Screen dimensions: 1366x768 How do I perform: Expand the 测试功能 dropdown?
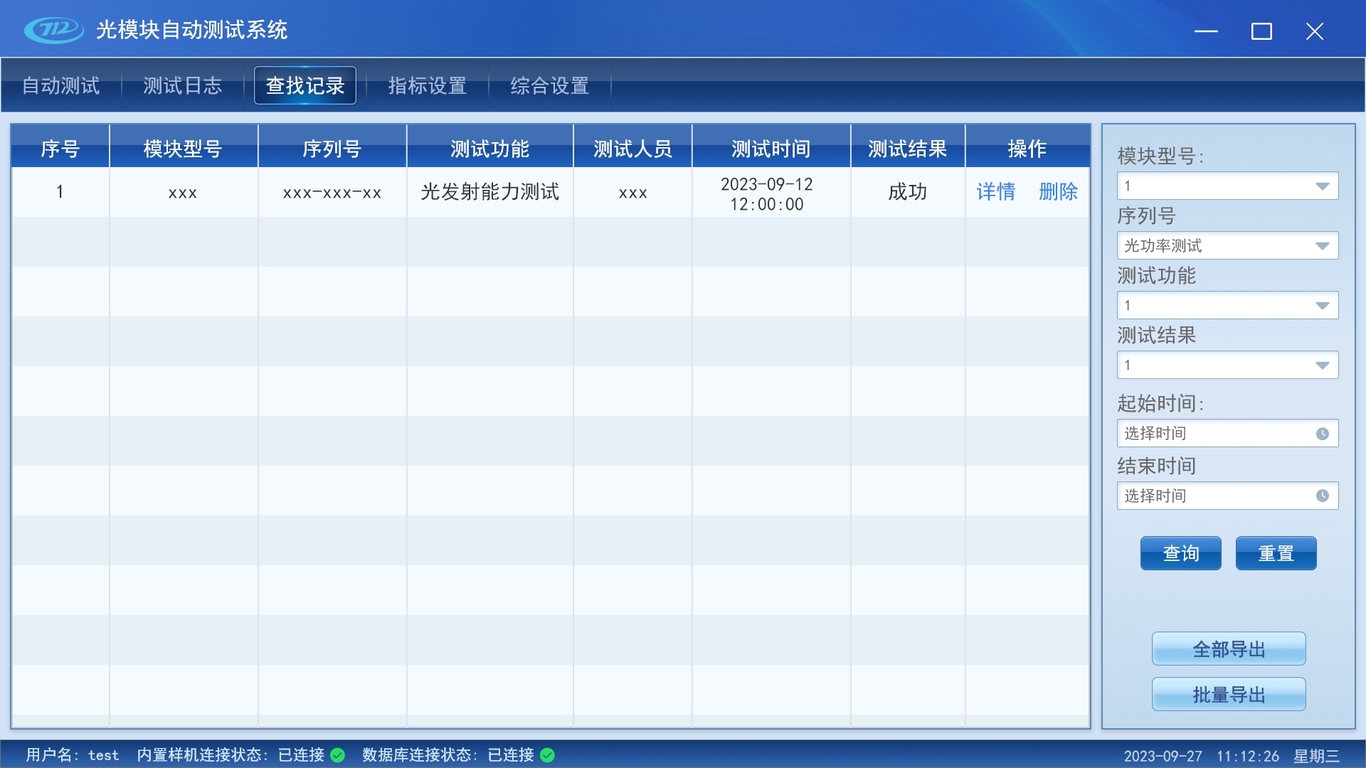(1227, 306)
